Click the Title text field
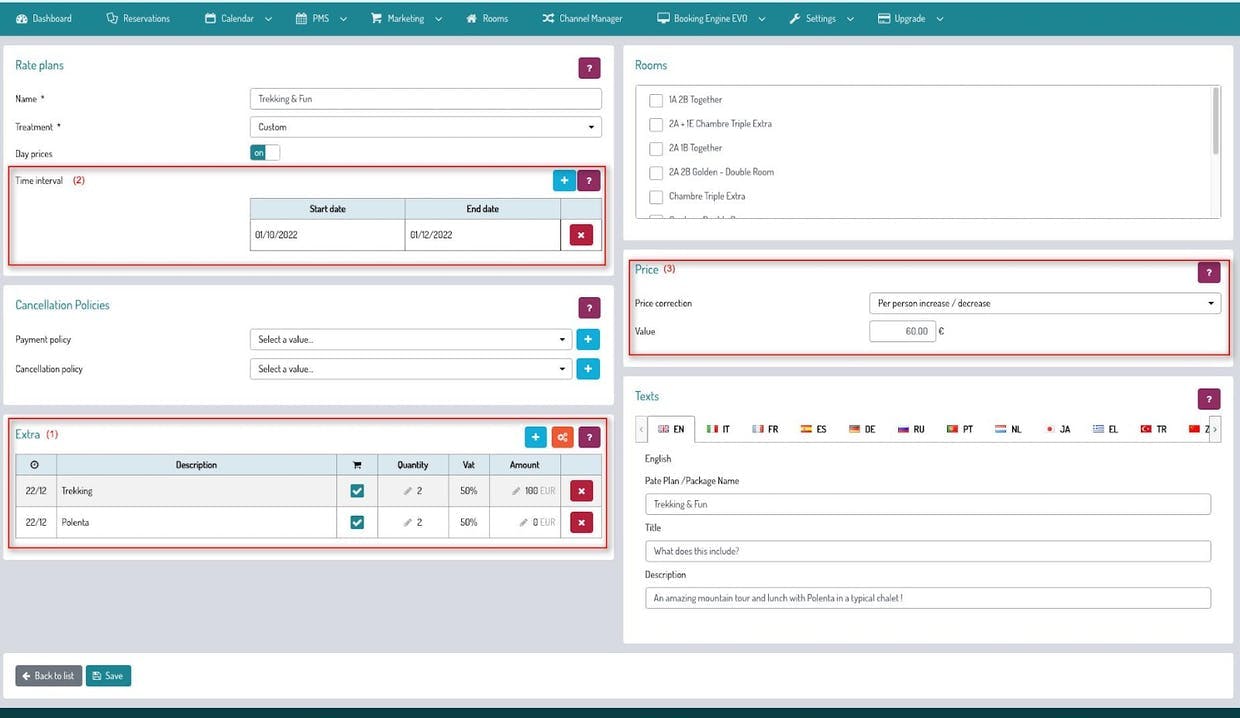 click(x=928, y=551)
